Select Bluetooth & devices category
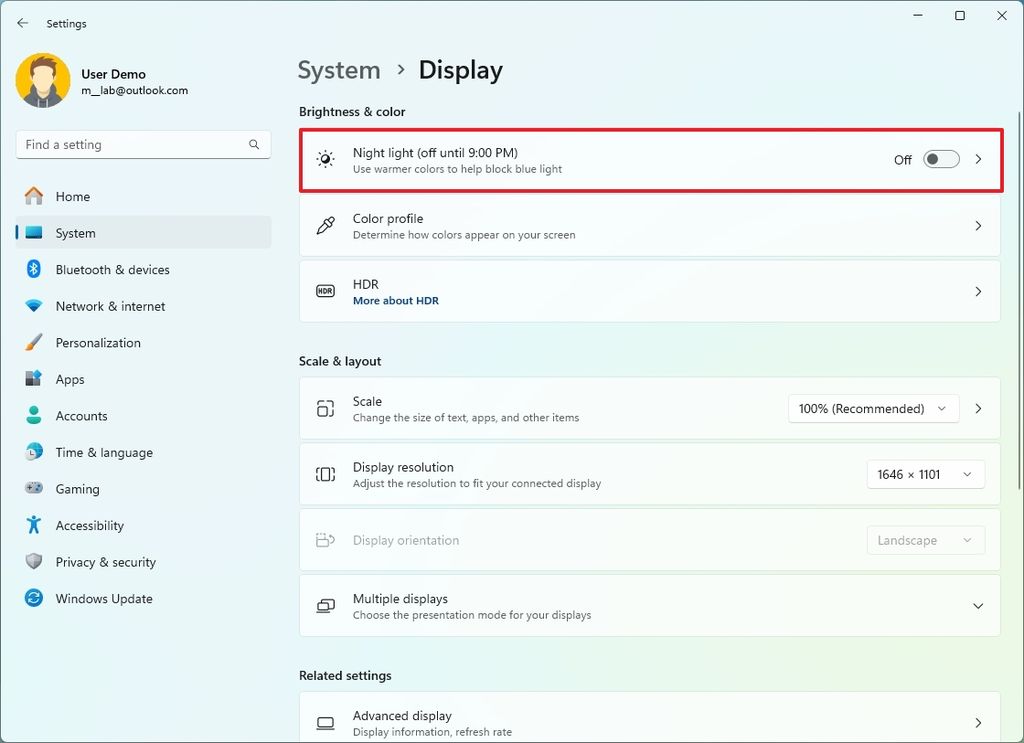Viewport: 1024px width, 743px height. click(x=143, y=270)
